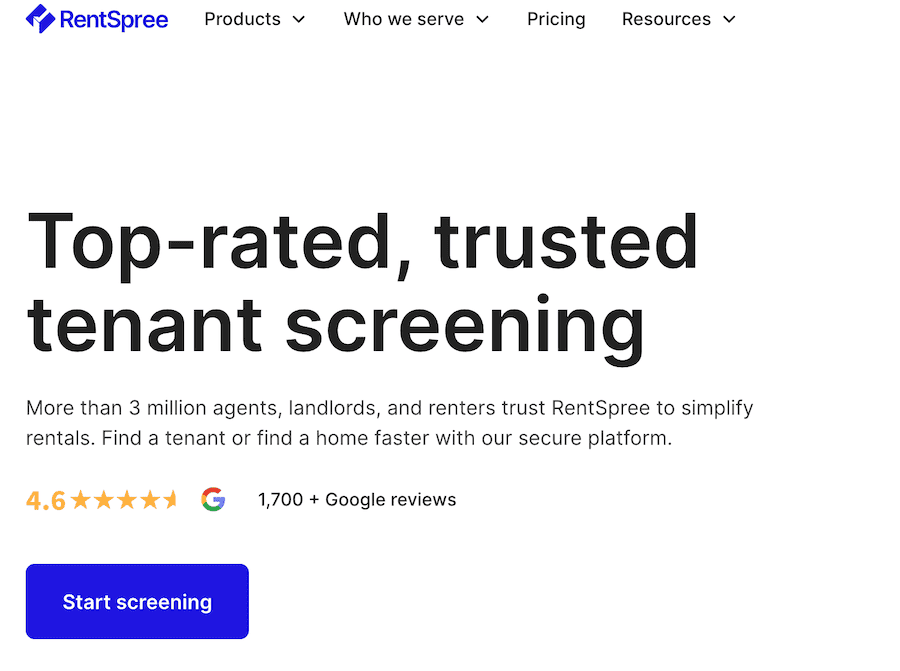The image size is (900, 671).
Task: Click the Google G logo
Action: click(213, 499)
